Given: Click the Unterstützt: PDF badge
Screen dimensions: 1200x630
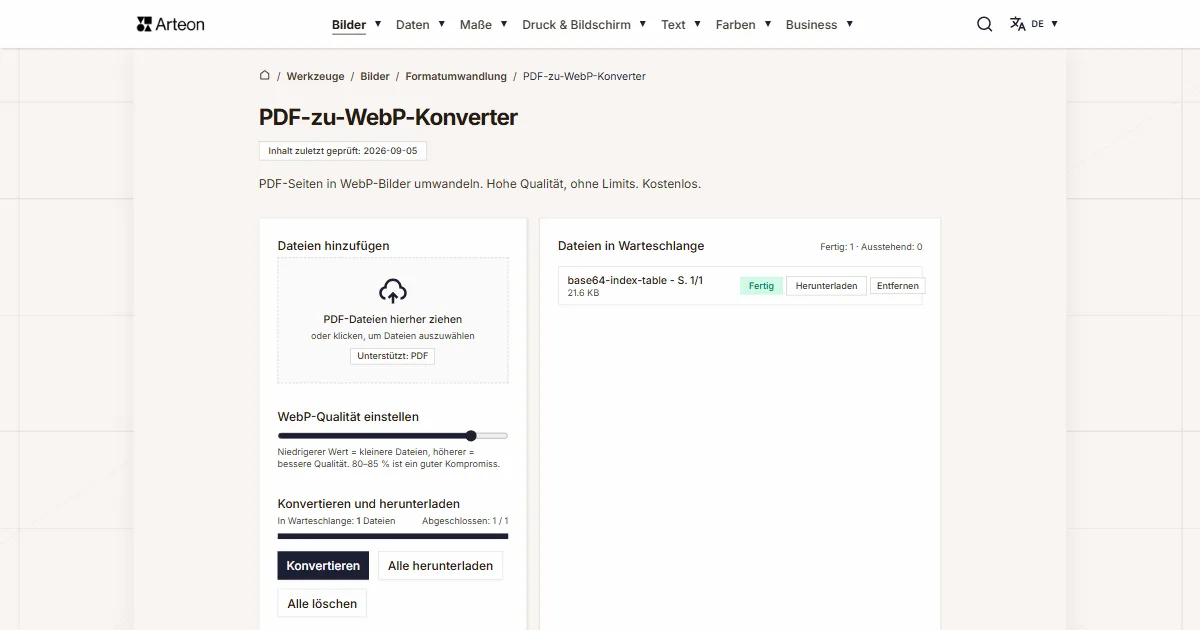Looking at the screenshot, I should 393,356.
